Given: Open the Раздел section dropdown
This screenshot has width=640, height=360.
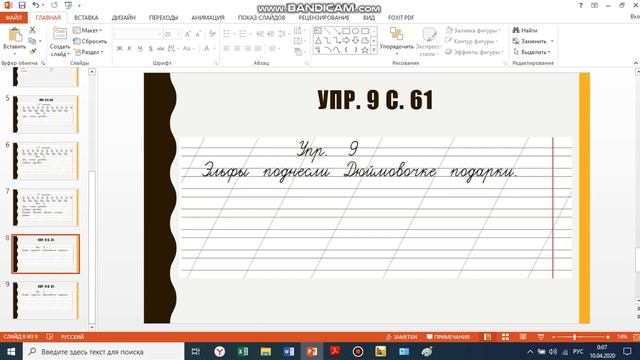Looking at the screenshot, I should pos(88,52).
